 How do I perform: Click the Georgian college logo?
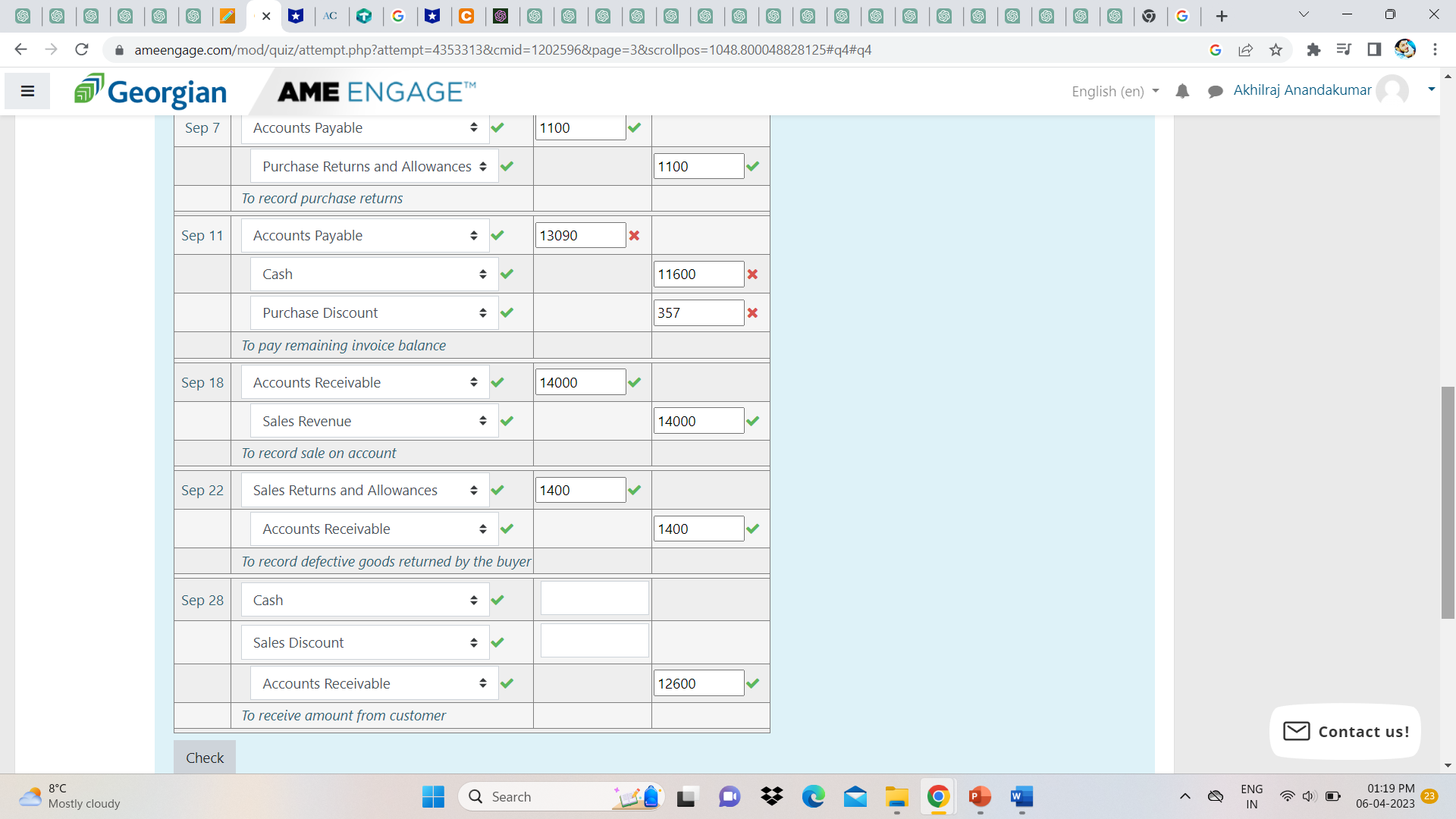(151, 92)
